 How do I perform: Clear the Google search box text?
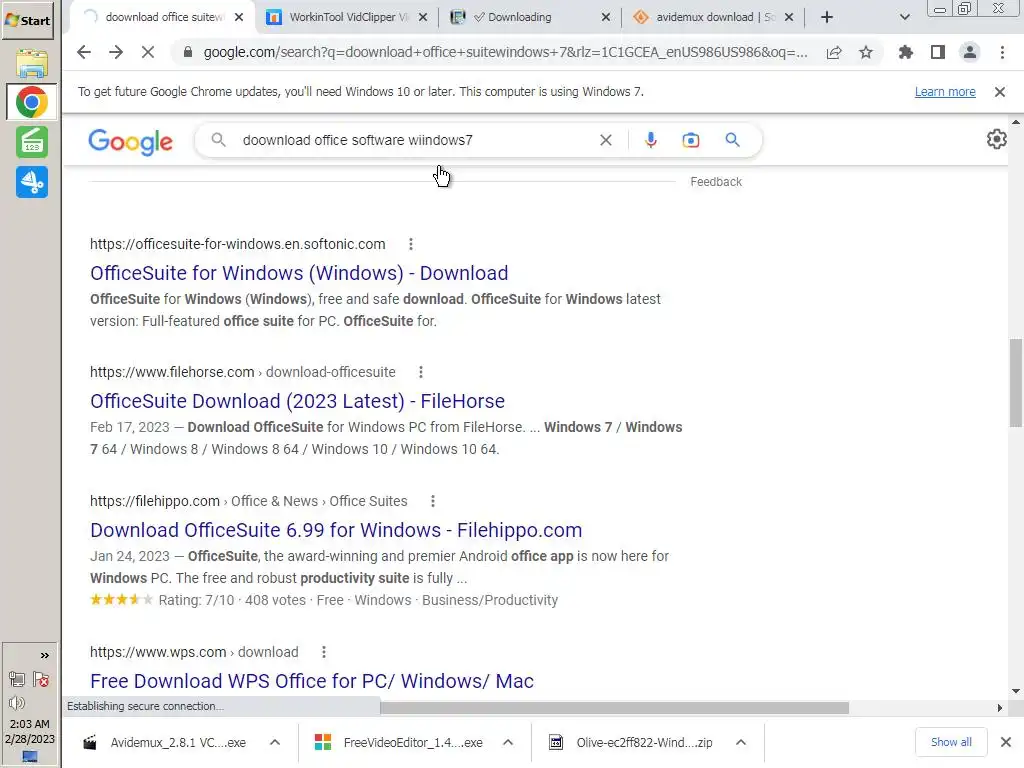tap(606, 140)
